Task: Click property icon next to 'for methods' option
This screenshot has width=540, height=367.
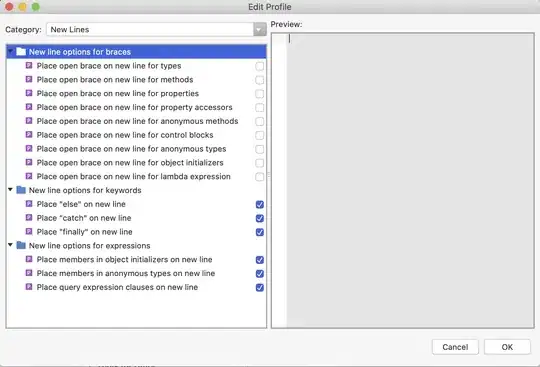Action: (x=29, y=79)
